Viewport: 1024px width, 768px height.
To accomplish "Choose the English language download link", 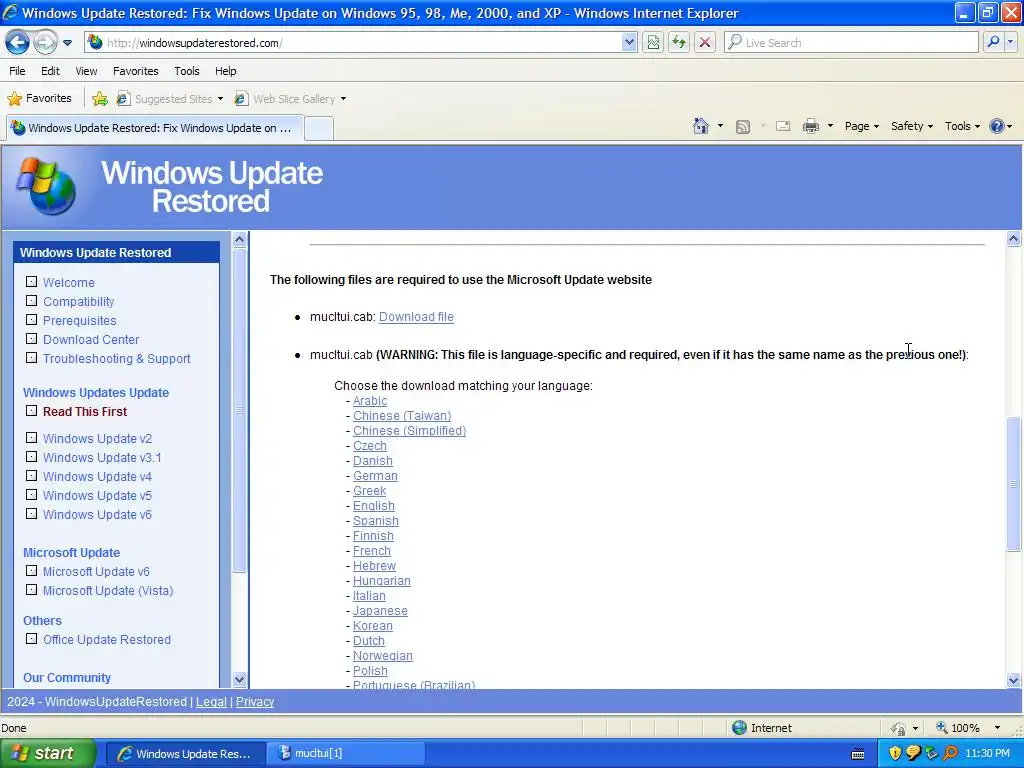I will point(374,506).
